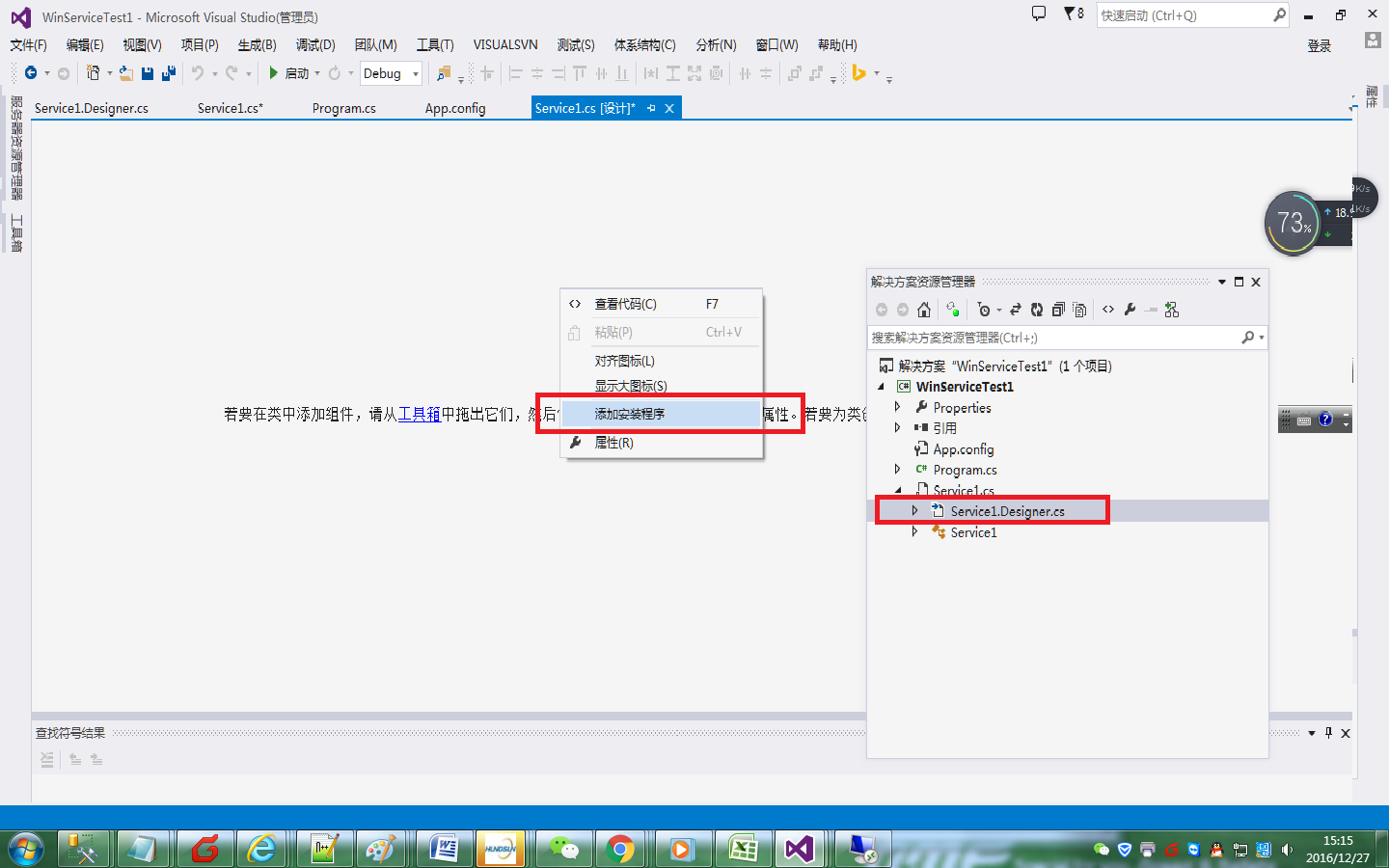Expand the Service1 class node

(x=914, y=531)
